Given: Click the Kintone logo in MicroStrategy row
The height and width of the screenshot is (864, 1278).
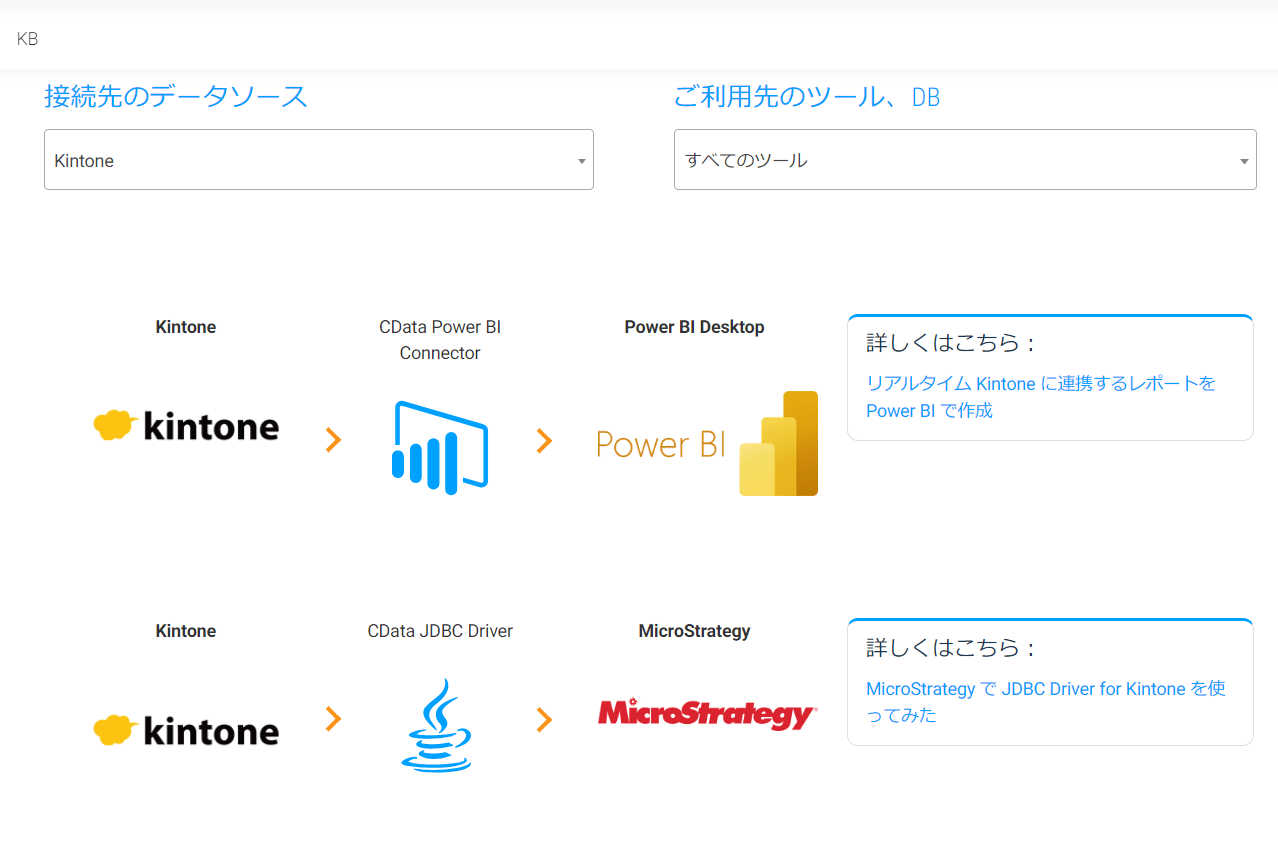Looking at the screenshot, I should tap(186, 731).
